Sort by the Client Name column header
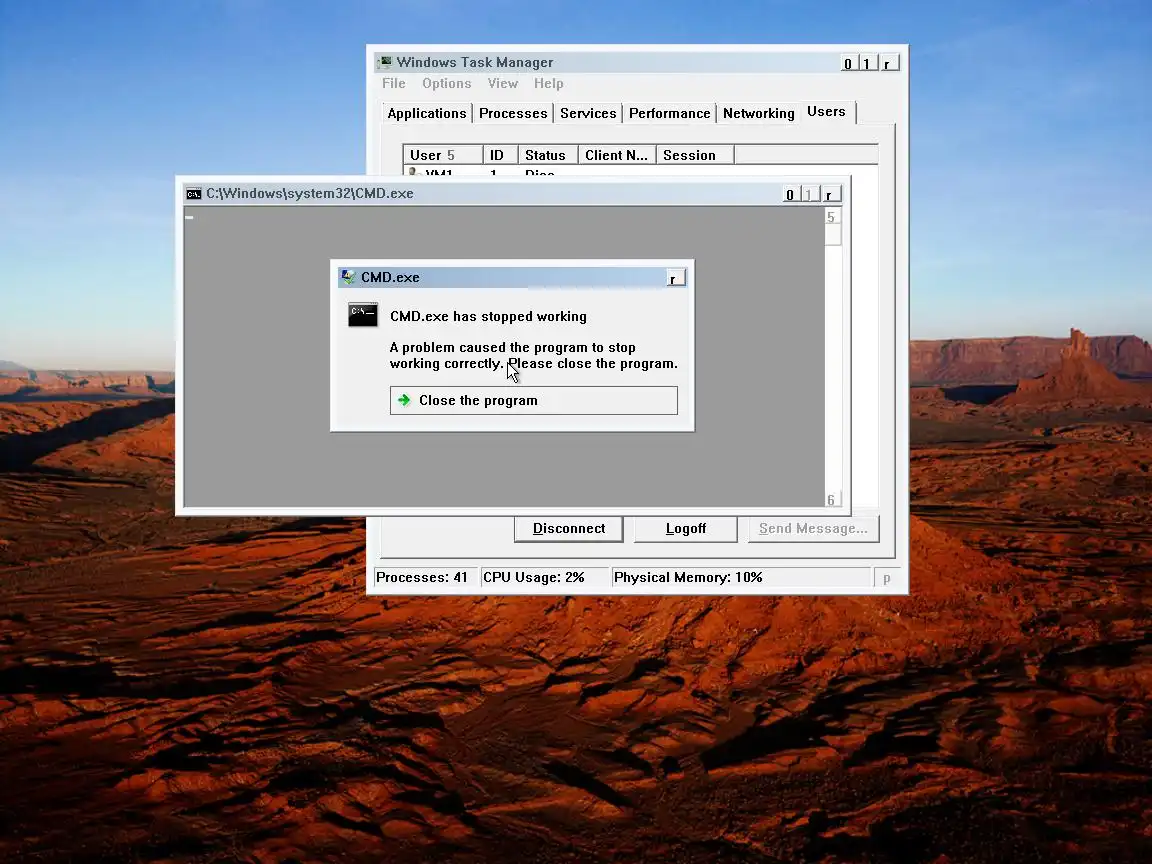Screen dimensions: 1152x864 (x=616, y=155)
